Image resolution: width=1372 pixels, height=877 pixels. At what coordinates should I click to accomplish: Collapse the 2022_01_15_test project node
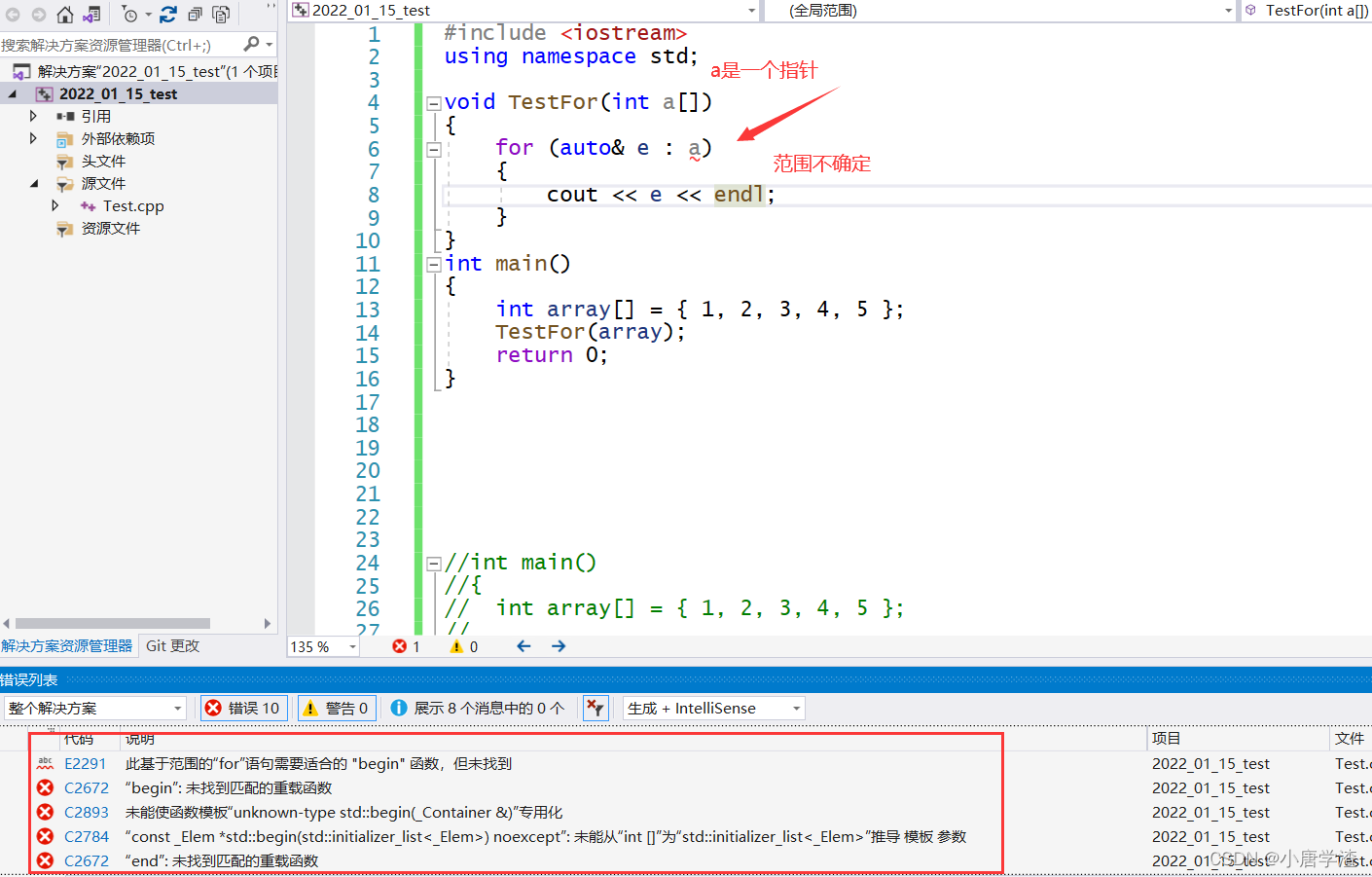coord(12,94)
